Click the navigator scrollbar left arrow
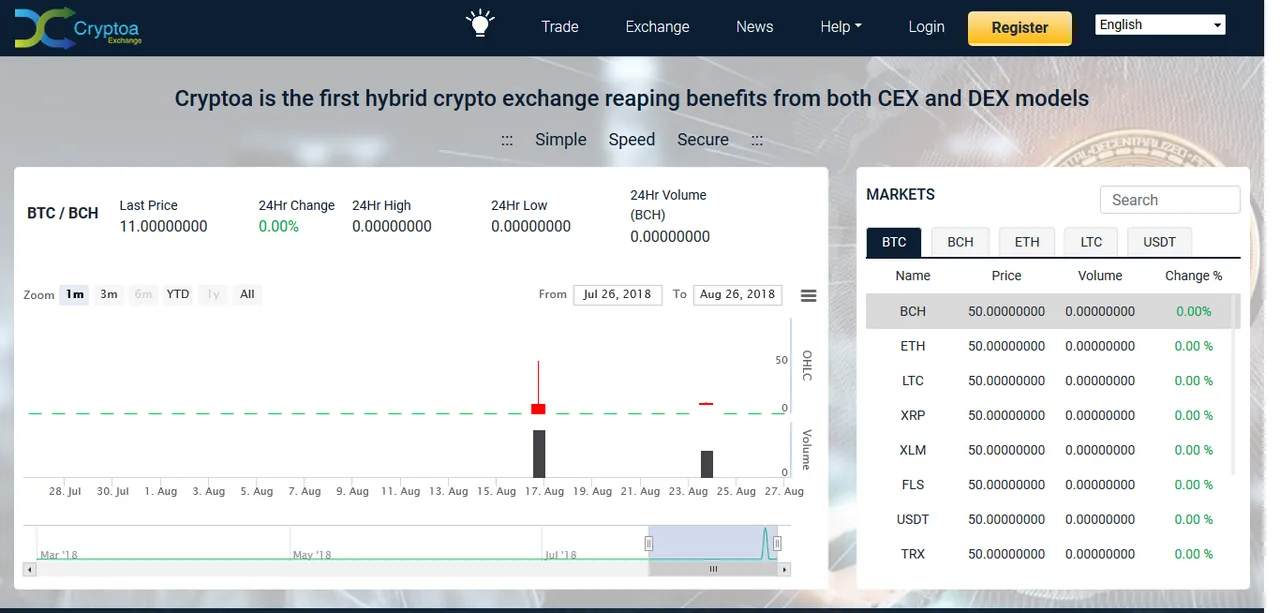 pyautogui.click(x=29, y=569)
